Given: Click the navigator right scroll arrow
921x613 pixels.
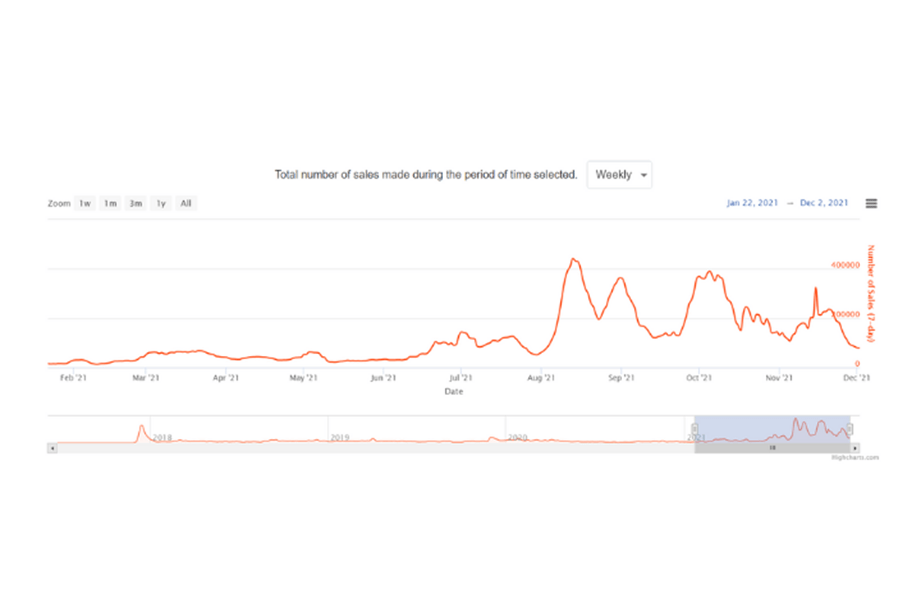Looking at the screenshot, I should pos(855,448).
